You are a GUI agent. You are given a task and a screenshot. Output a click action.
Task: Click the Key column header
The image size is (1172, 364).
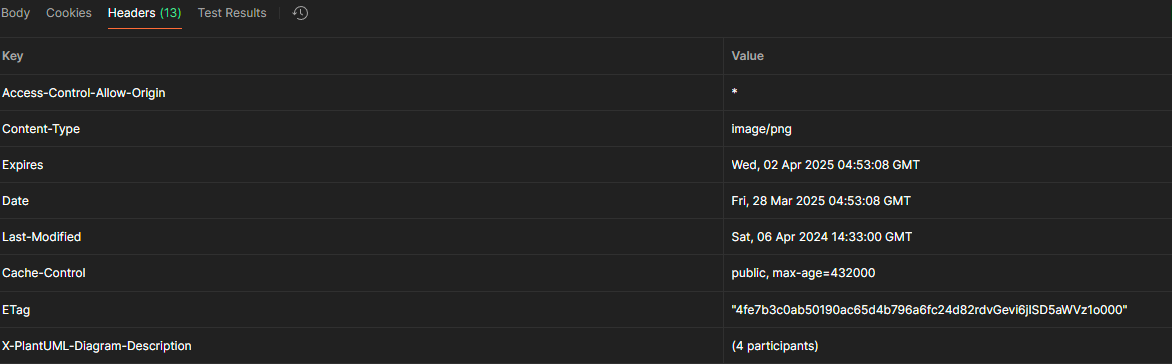tap(13, 56)
